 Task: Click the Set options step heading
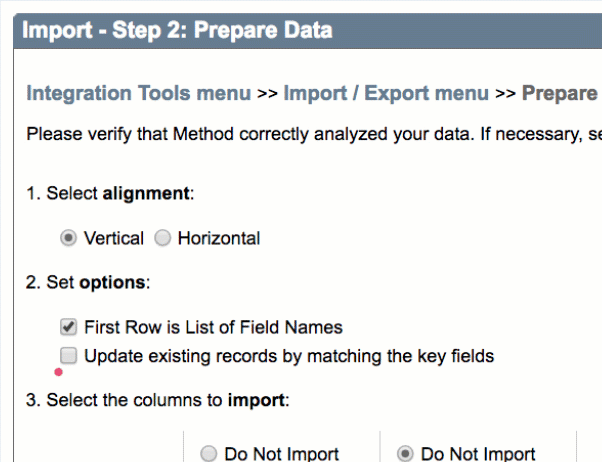point(88,283)
